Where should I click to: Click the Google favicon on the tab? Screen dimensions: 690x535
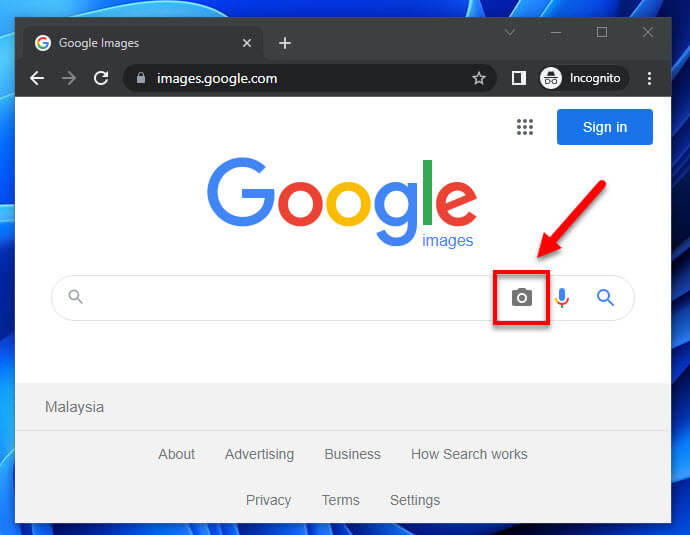coord(43,43)
